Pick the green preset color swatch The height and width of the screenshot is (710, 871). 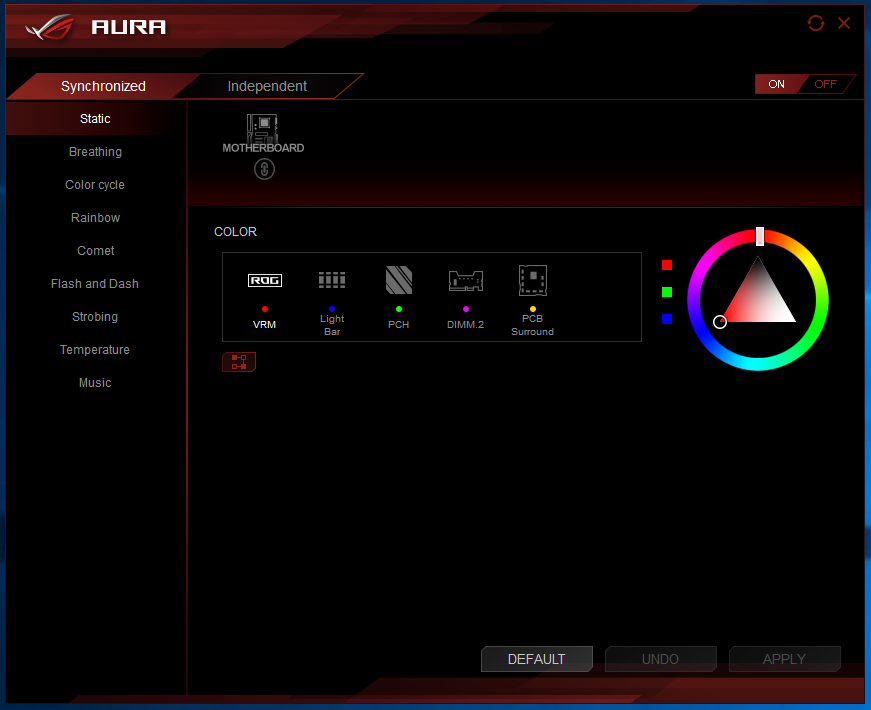tap(667, 292)
